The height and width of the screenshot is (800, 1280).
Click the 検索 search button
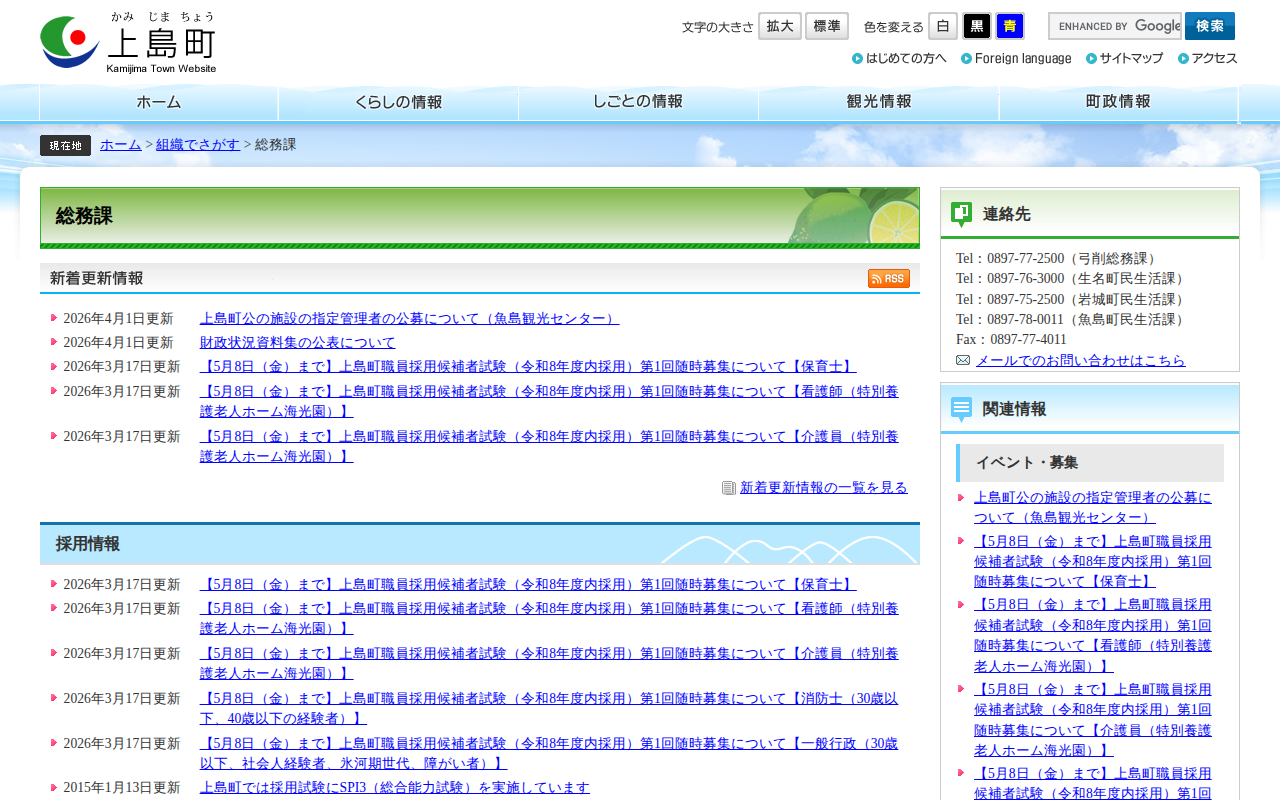pos(1210,26)
